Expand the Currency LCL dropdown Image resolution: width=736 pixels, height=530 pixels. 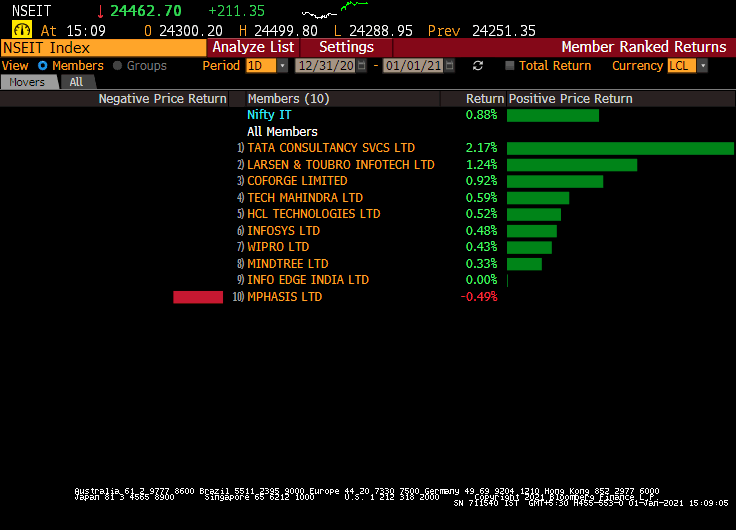click(x=702, y=66)
